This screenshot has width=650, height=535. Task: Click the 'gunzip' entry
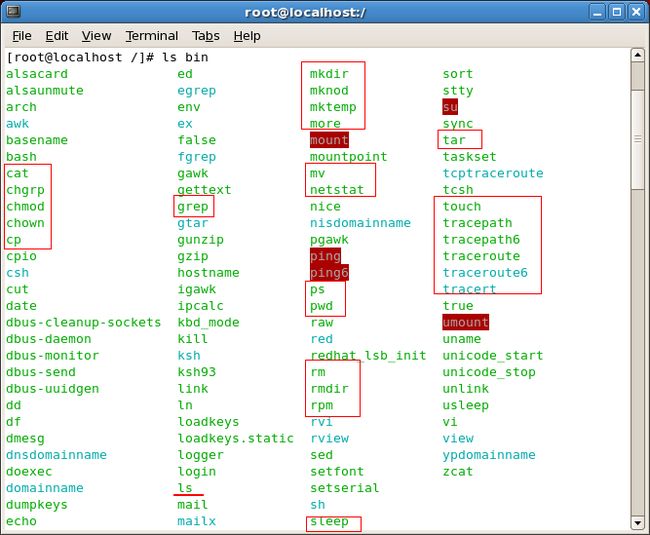201,240
